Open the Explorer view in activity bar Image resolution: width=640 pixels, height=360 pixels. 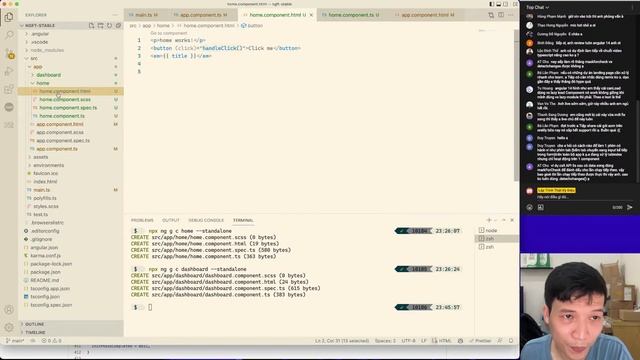click(9, 17)
